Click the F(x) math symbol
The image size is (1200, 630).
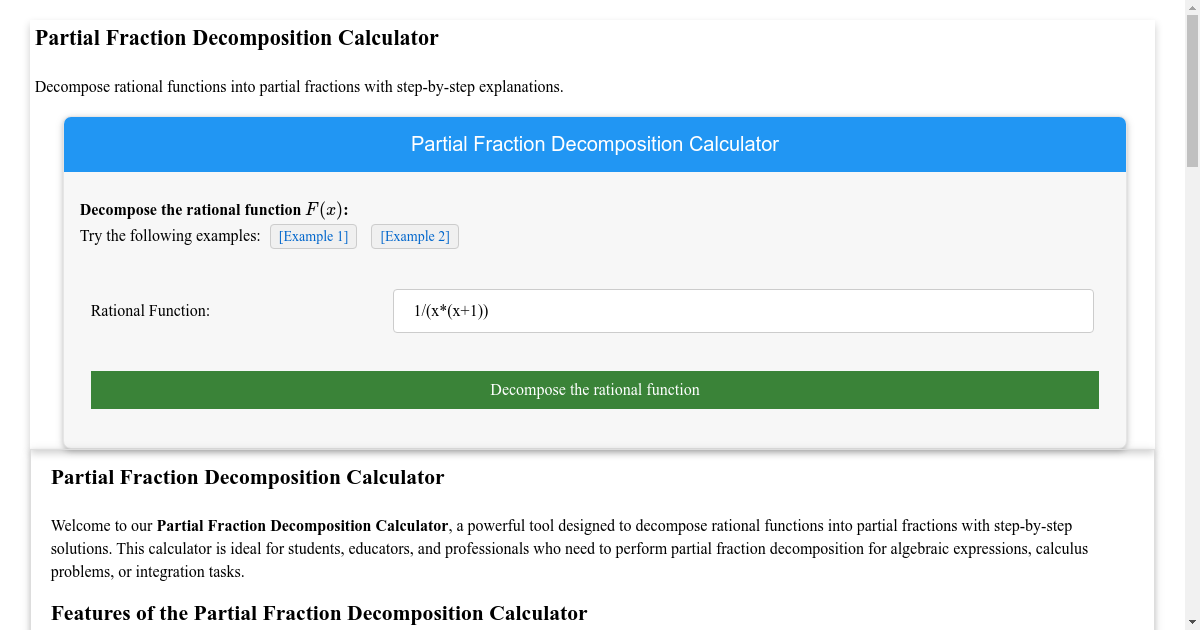[x=324, y=210]
